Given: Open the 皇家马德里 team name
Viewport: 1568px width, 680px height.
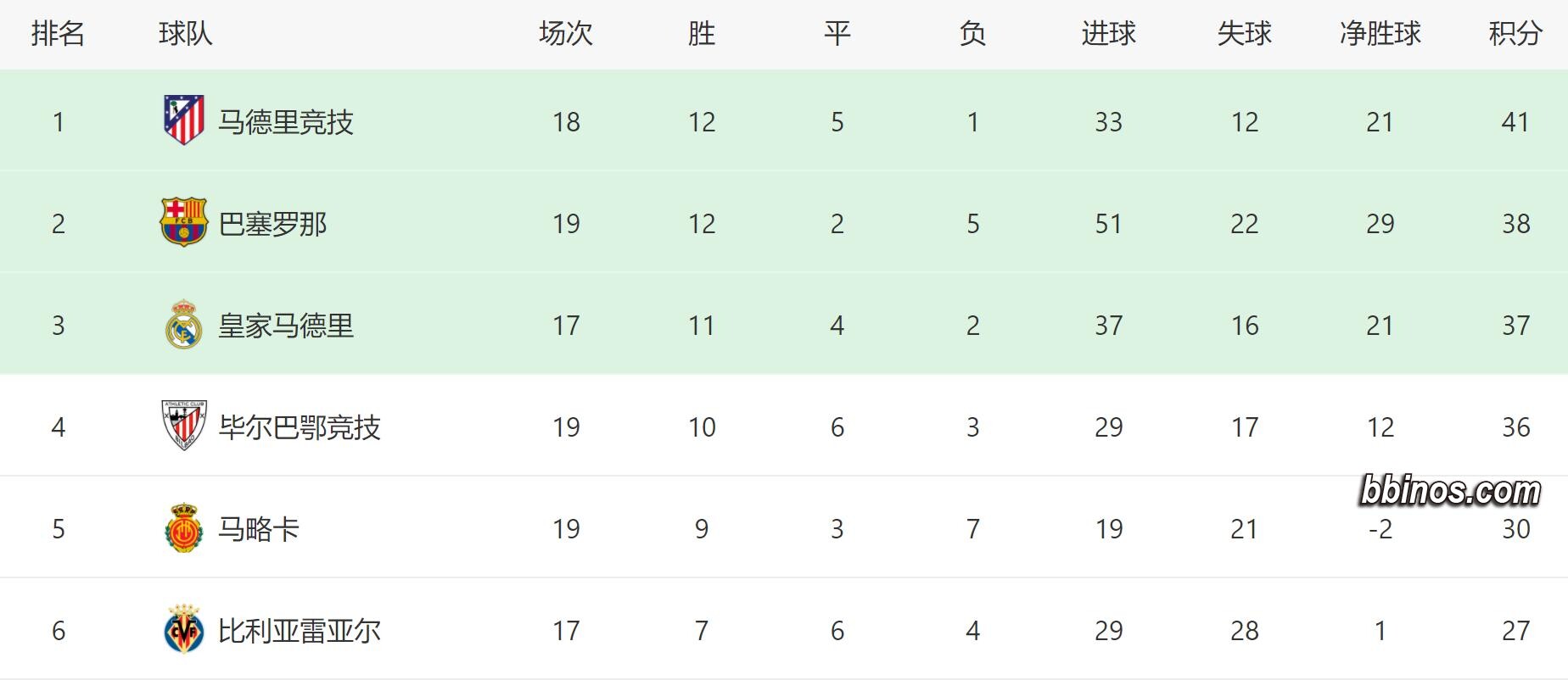Looking at the screenshot, I should [286, 326].
